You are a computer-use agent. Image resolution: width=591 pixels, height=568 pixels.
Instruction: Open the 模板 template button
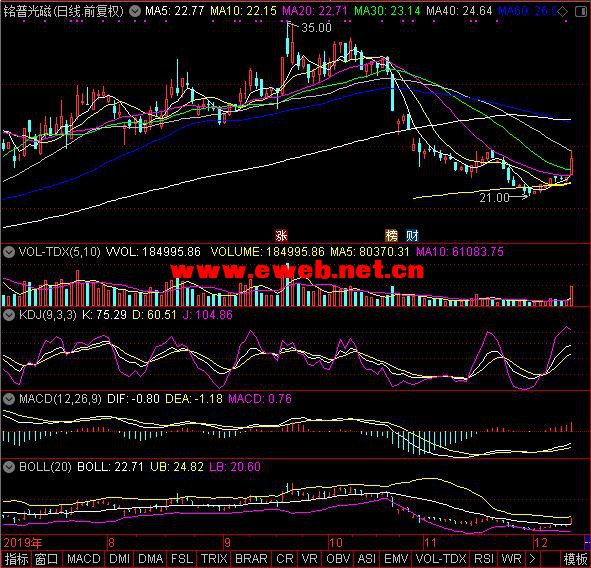point(575,559)
